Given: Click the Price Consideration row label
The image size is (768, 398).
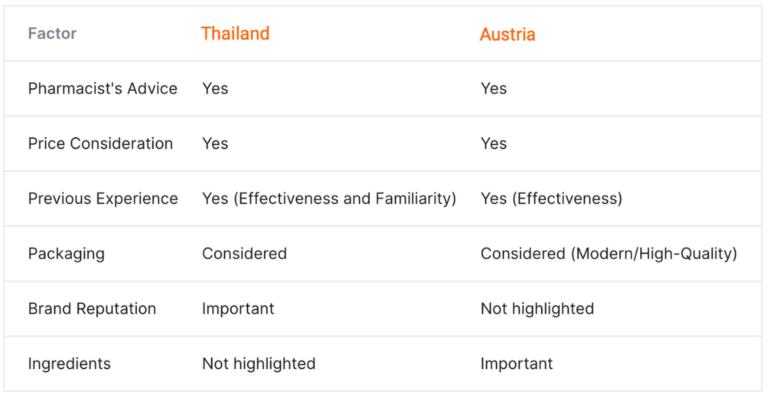Looking at the screenshot, I should point(100,143).
